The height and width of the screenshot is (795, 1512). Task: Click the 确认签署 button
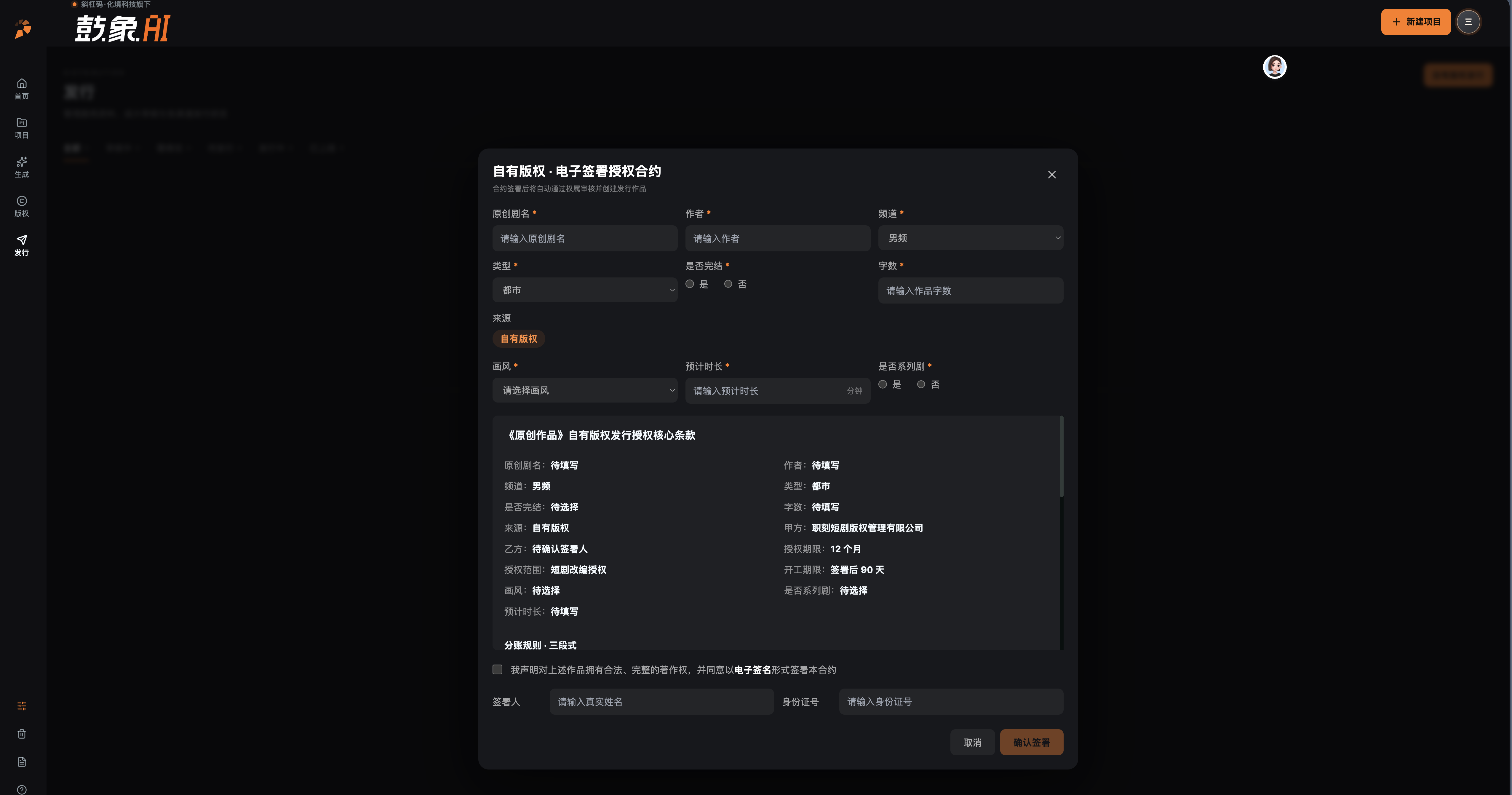[x=1031, y=743]
